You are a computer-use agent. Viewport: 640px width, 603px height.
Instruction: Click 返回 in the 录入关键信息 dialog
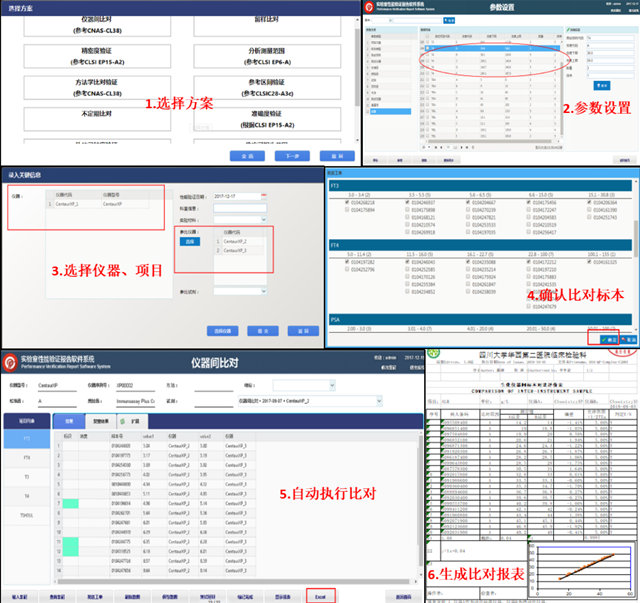point(303,331)
